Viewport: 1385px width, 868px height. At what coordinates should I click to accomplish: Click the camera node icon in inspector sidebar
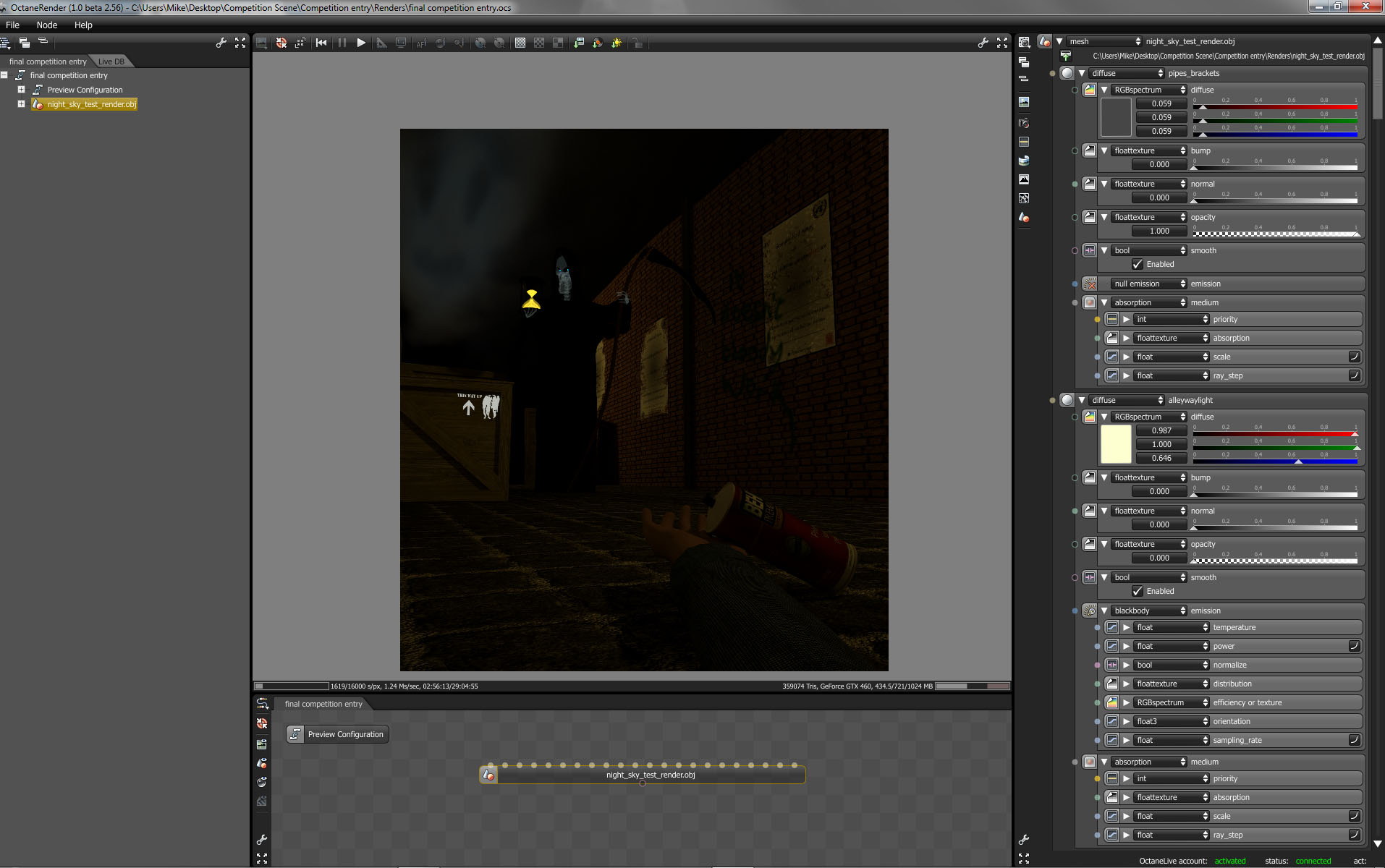coord(1024,123)
